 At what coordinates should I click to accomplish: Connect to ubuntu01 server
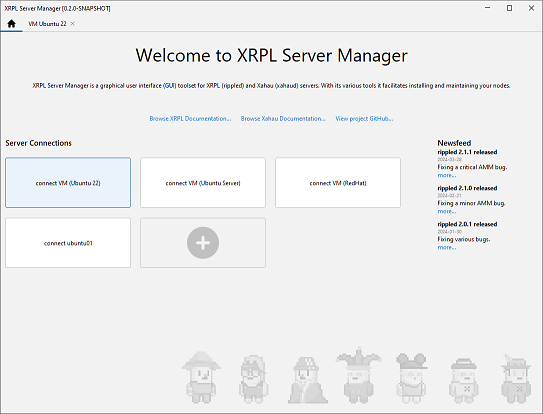tap(68, 243)
